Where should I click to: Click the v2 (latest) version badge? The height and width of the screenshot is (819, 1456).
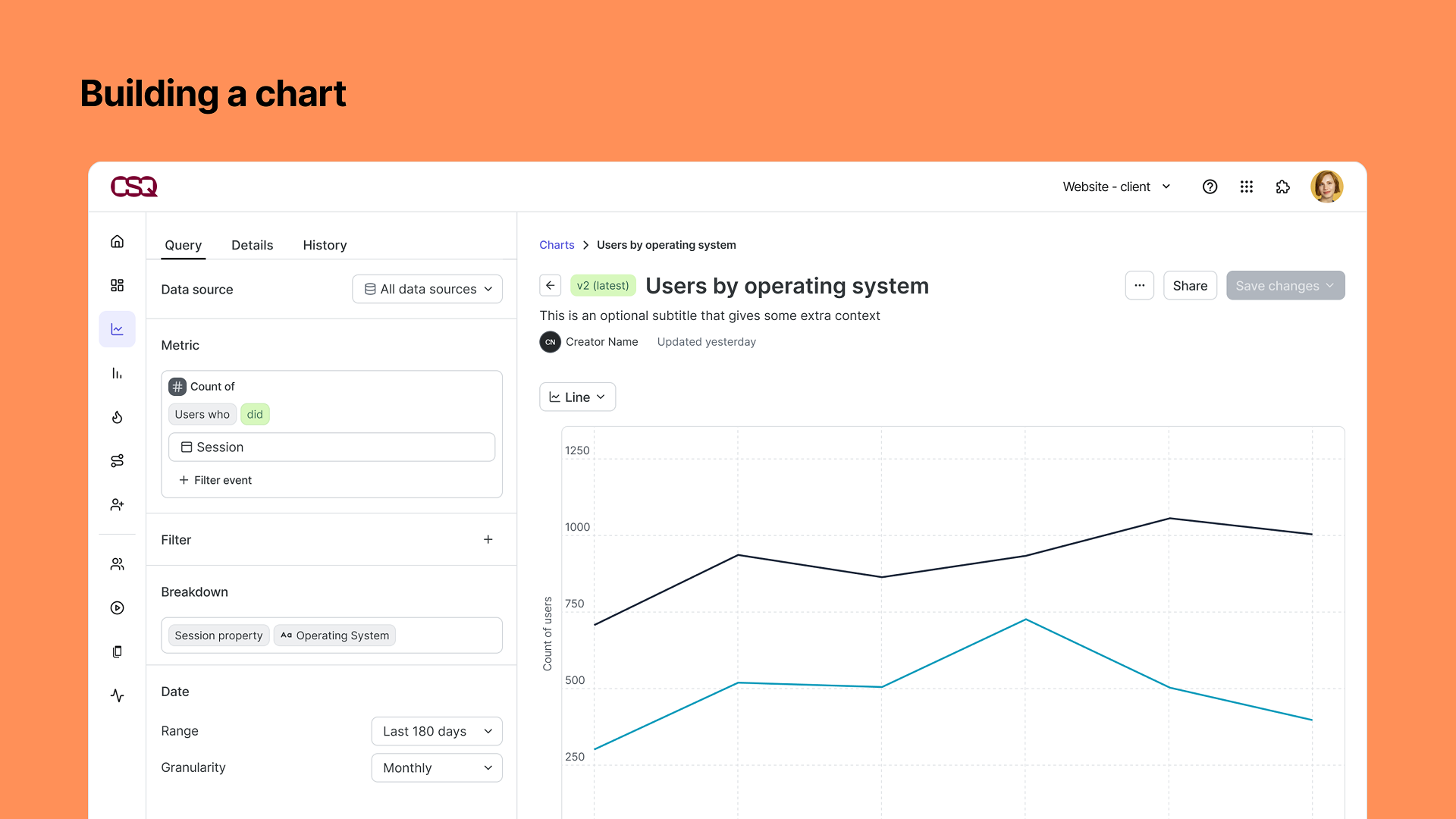603,286
